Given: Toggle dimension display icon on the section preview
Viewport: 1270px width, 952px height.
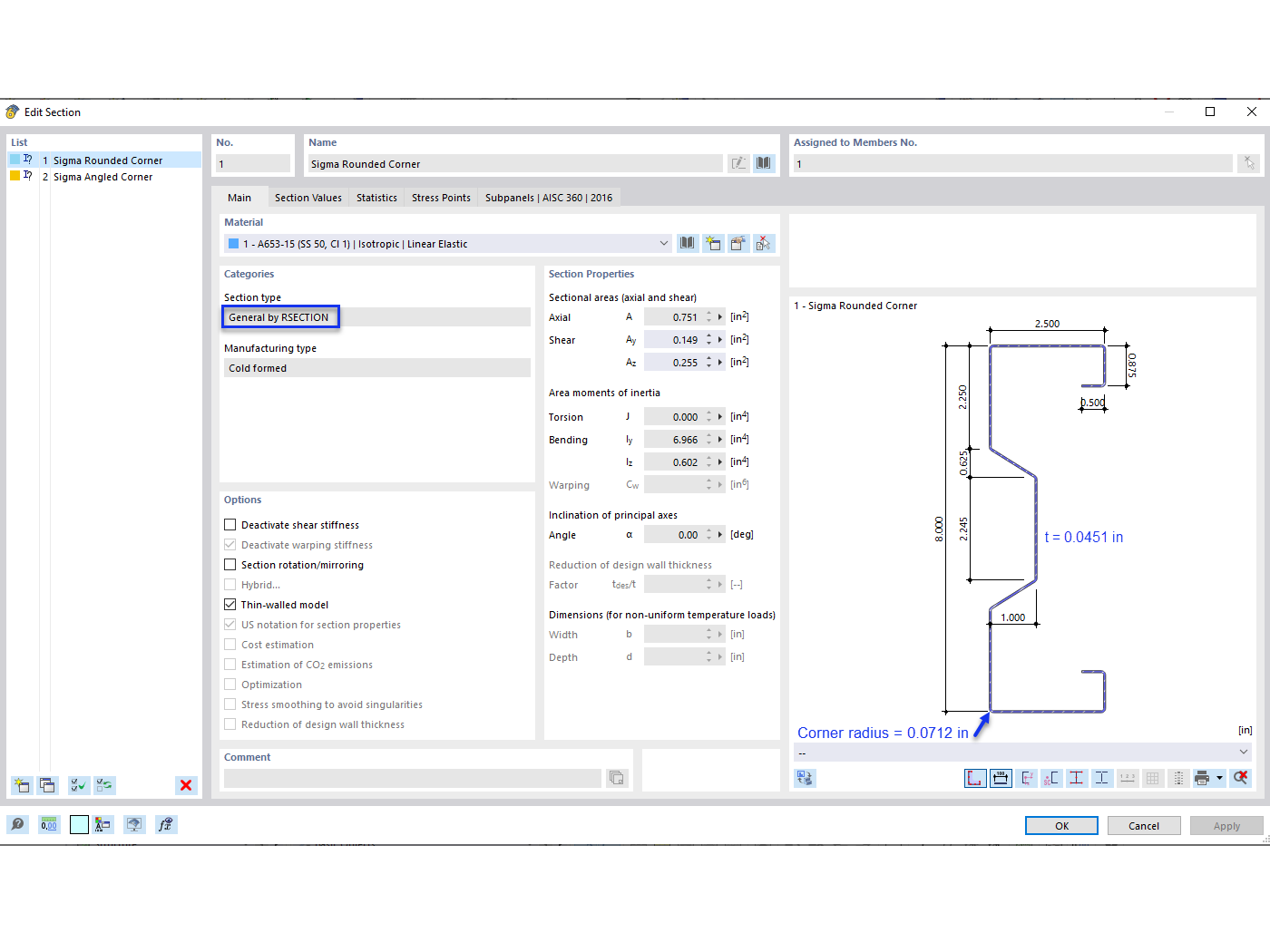Looking at the screenshot, I should tap(1001, 778).
